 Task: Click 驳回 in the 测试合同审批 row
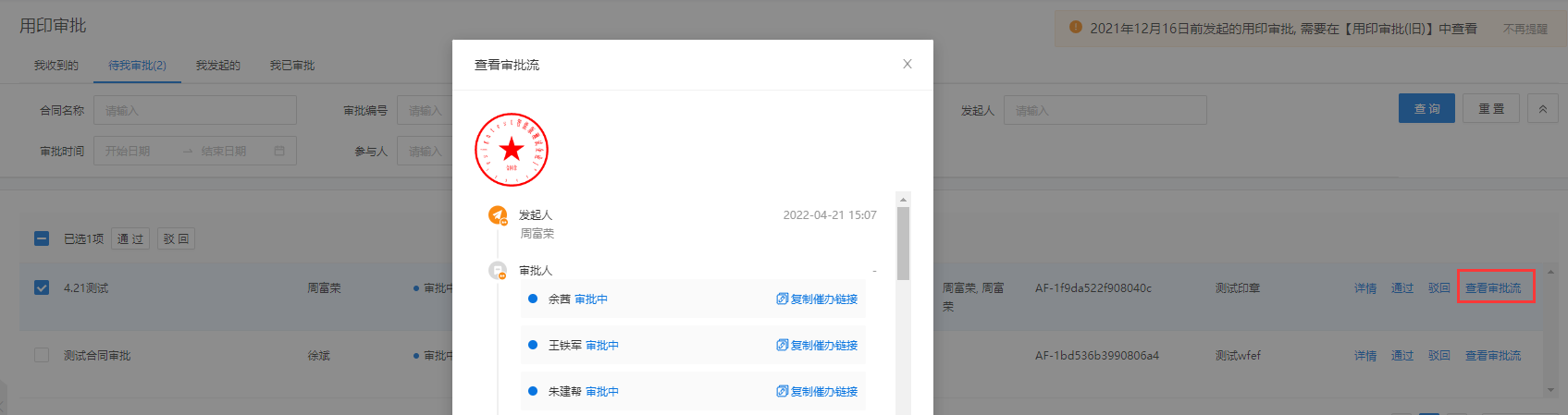(x=1439, y=356)
